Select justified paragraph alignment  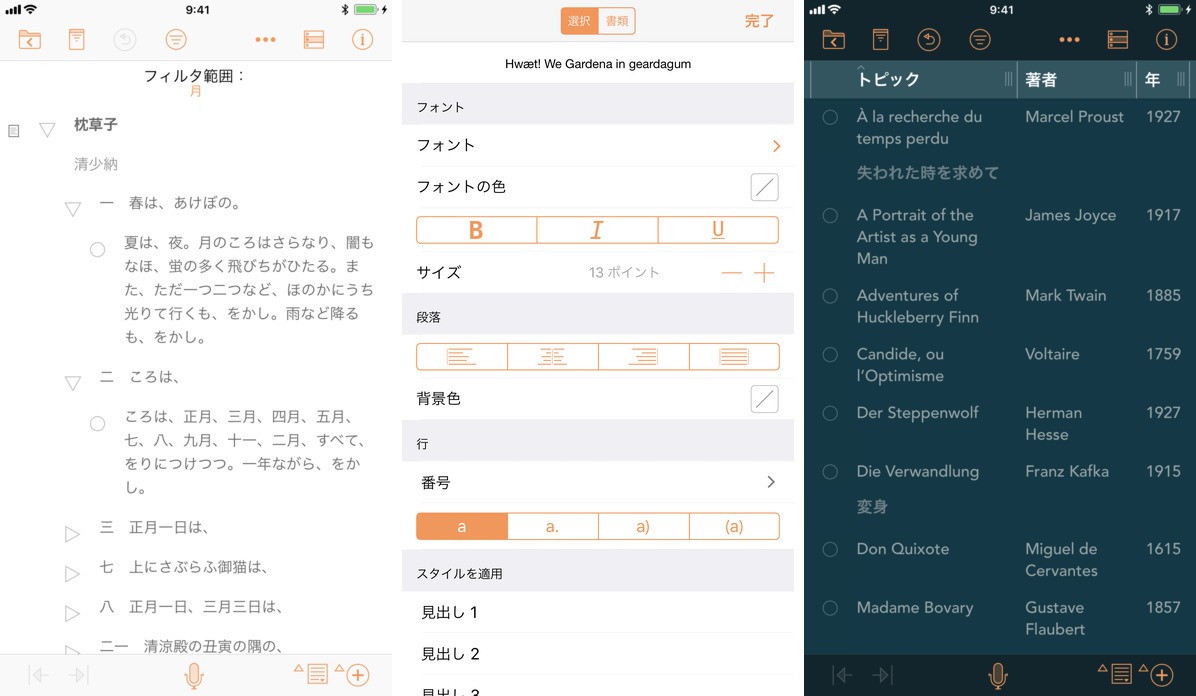(x=734, y=356)
